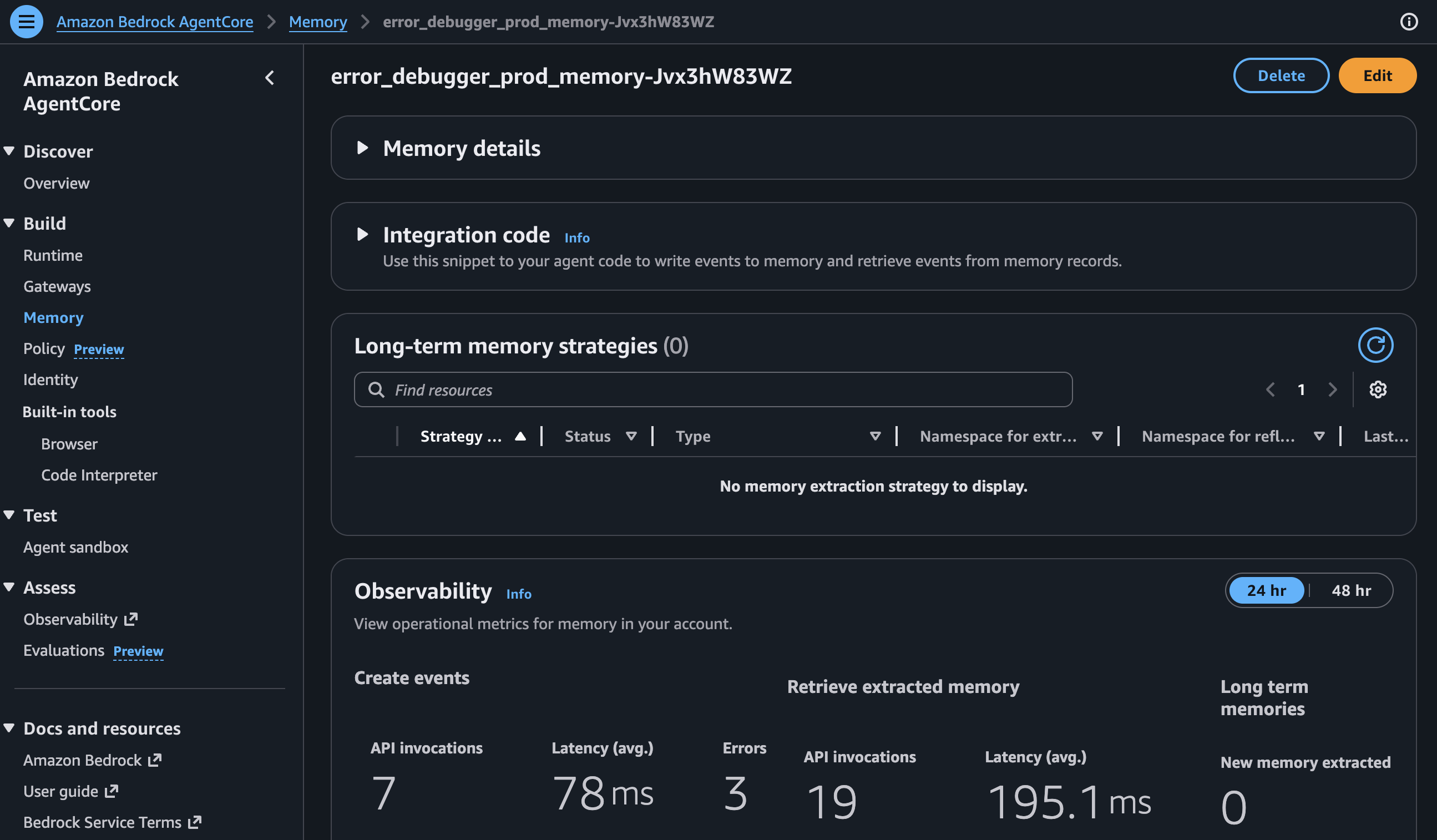Screen dimensions: 1437x840
Task: Open the hamburger navigation menu icon
Action: 26,22
